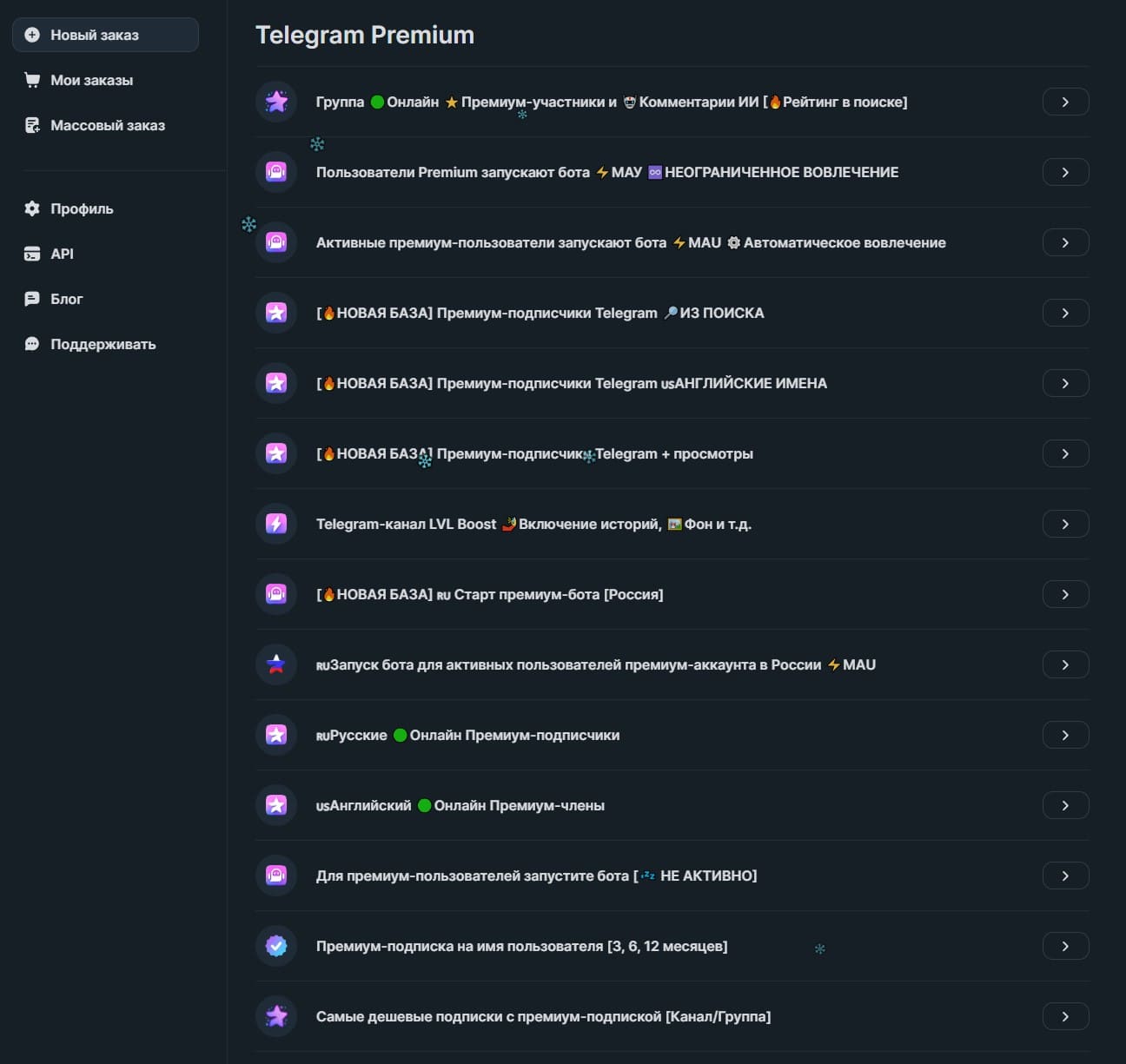Select the lightning bolt icon for Telegram-канал LVL Boost
Image resolution: width=1126 pixels, height=1064 pixels.
(x=275, y=524)
